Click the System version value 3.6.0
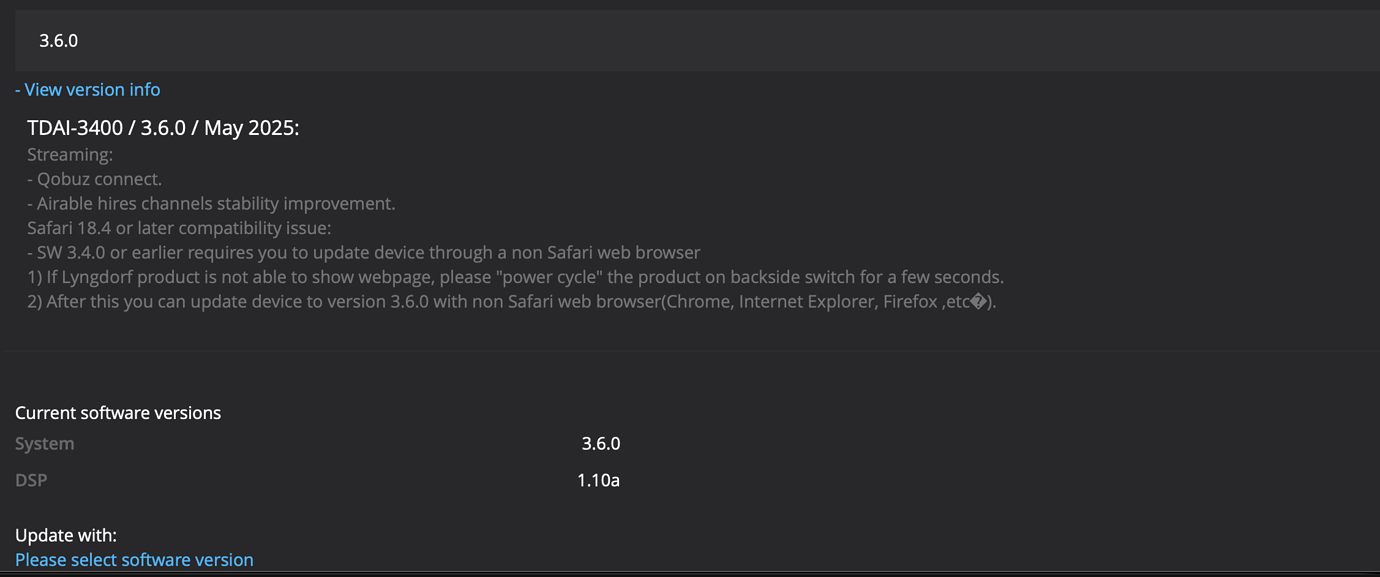The width and height of the screenshot is (1380, 577). click(601, 444)
